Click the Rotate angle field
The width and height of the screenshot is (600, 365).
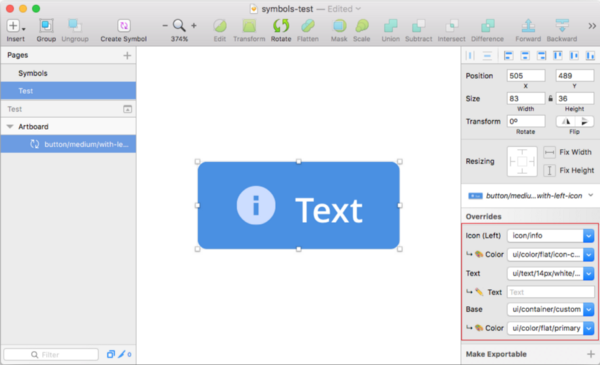526,121
